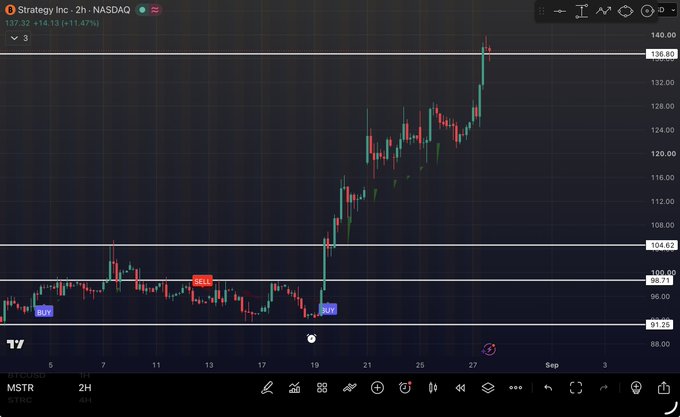Change chart type via candles icon

click(x=432, y=388)
